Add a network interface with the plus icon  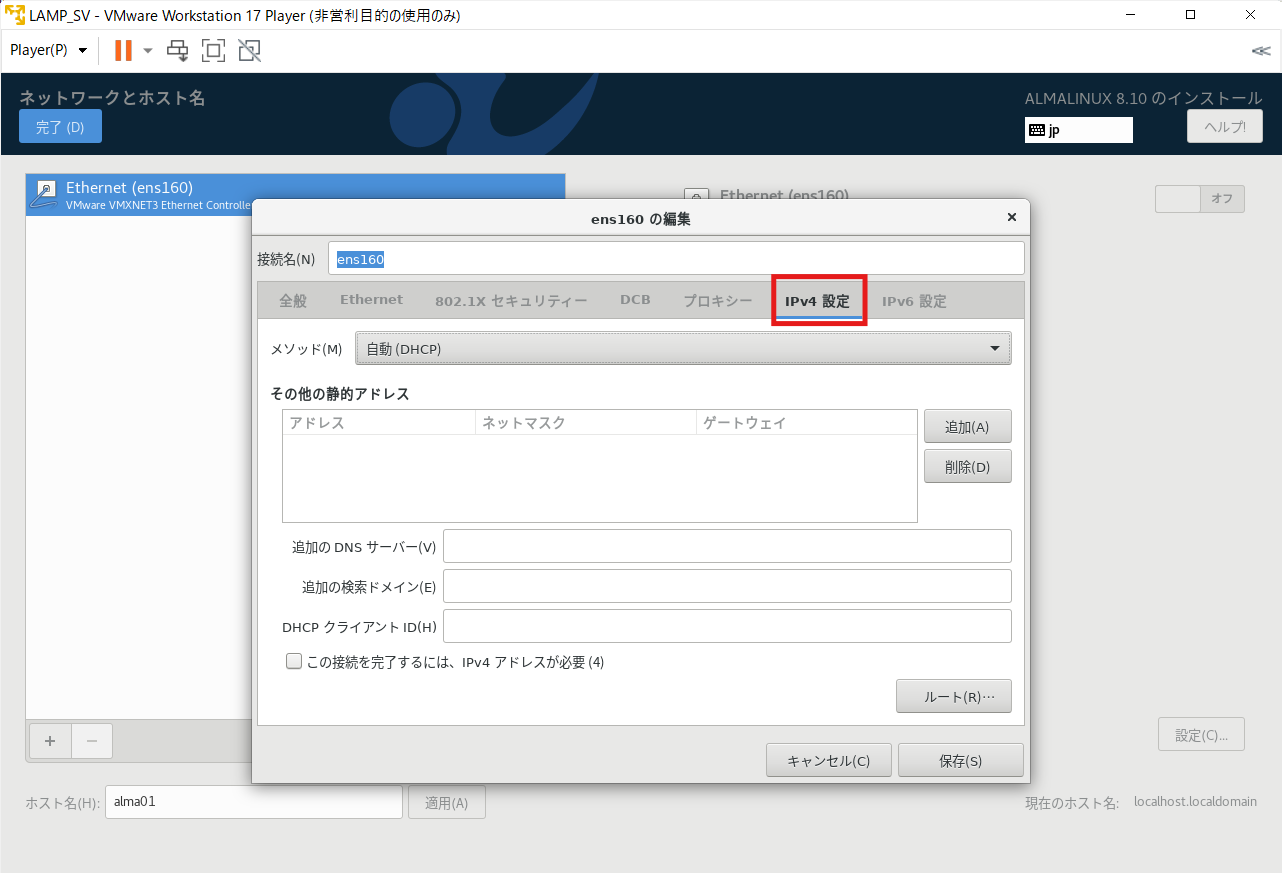(x=50, y=741)
